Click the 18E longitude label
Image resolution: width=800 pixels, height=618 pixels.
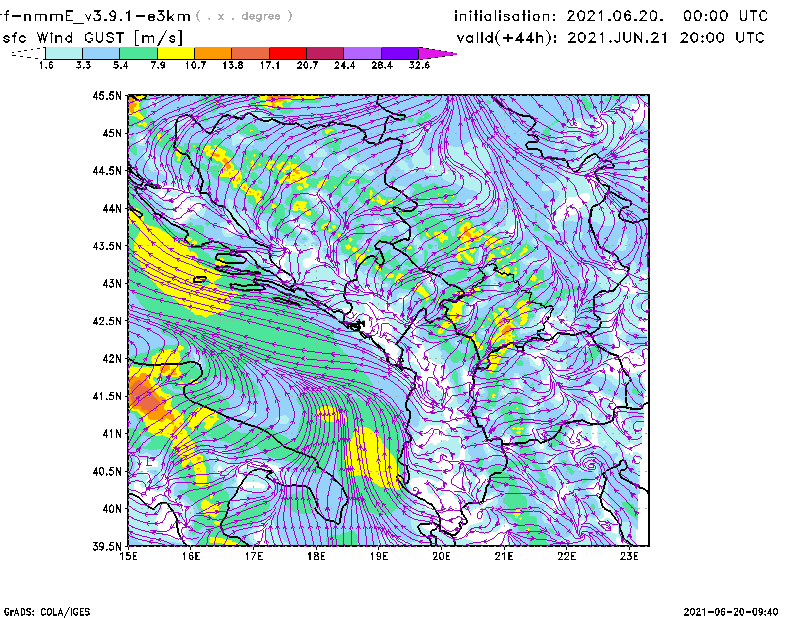pyautogui.click(x=316, y=556)
